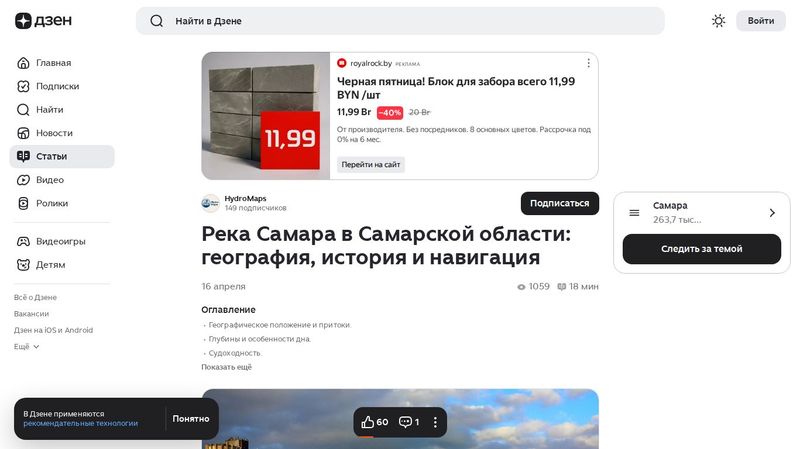Dismiss the notice with Понятно
Viewport: 800px width, 449px height.
(x=191, y=418)
